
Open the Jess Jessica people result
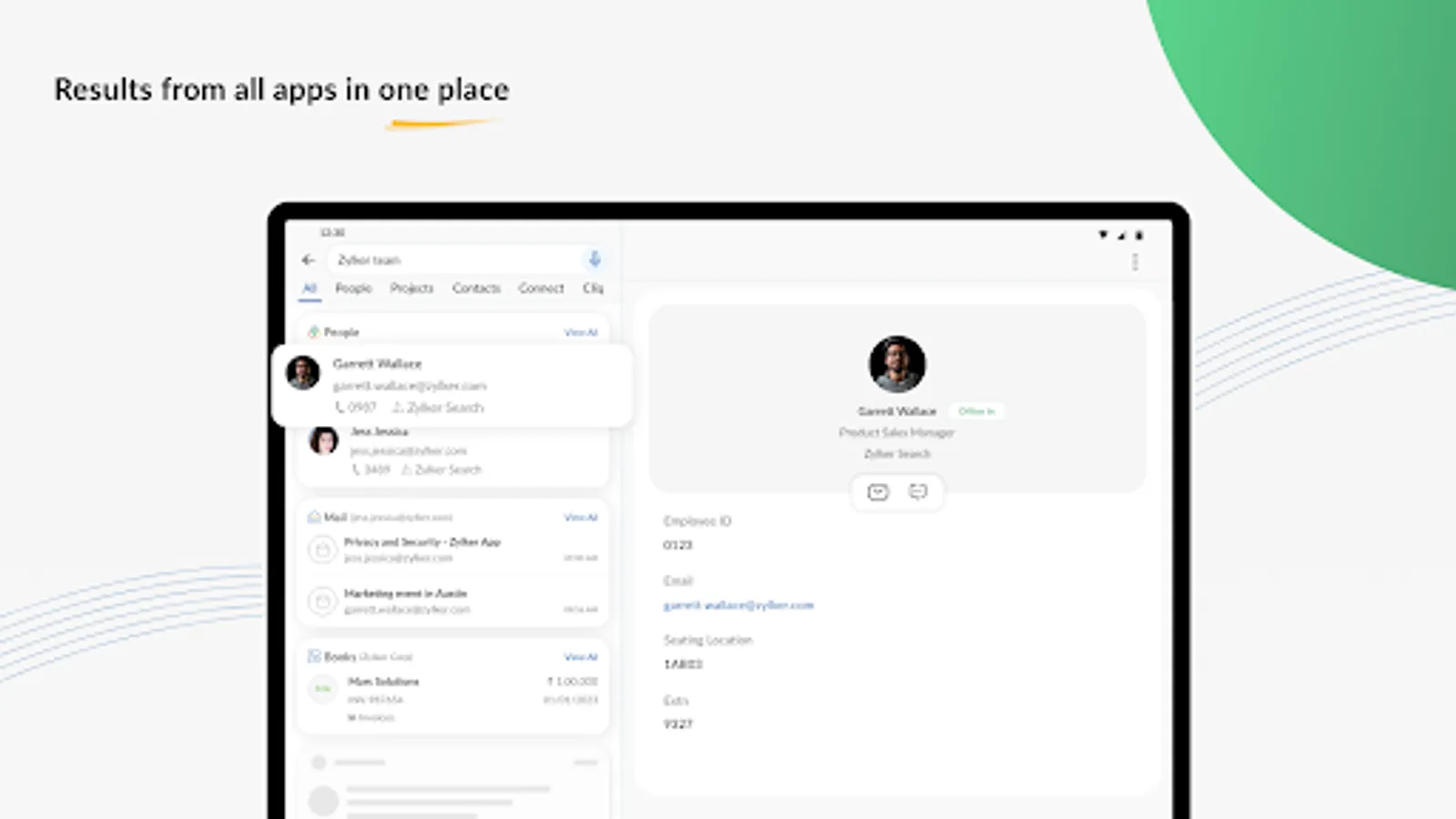tap(453, 452)
